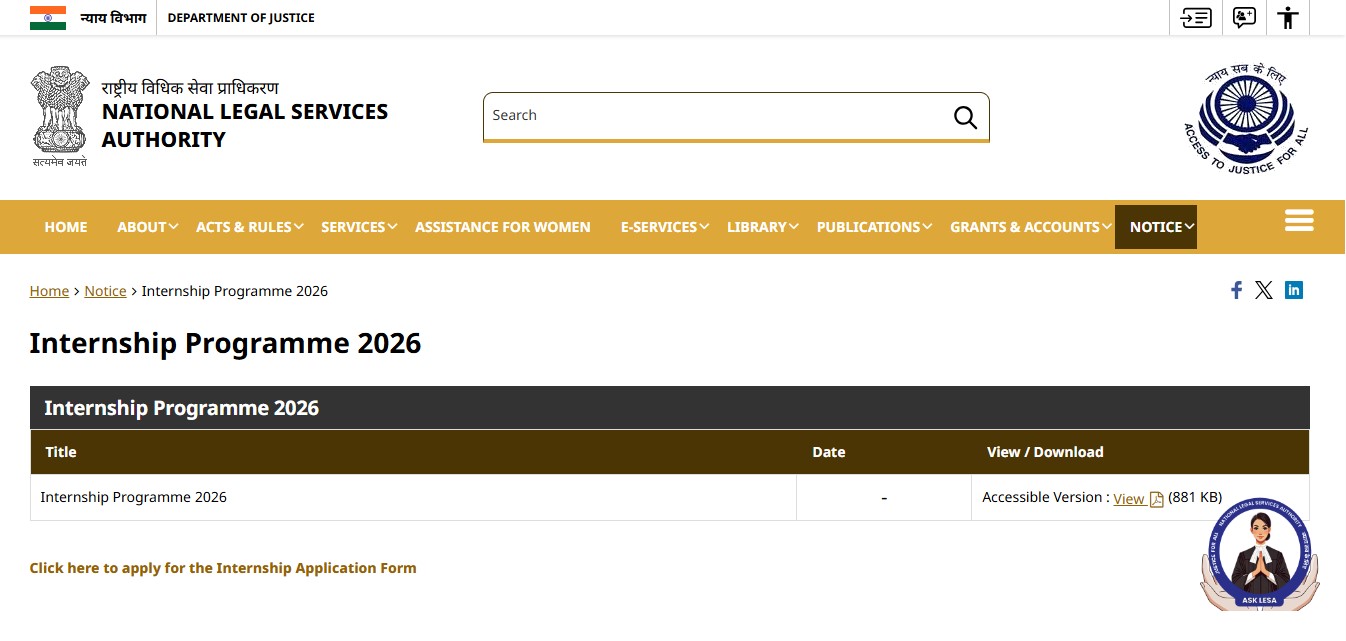Share page on Facebook
The width and height of the screenshot is (1346, 641).
(1236, 290)
